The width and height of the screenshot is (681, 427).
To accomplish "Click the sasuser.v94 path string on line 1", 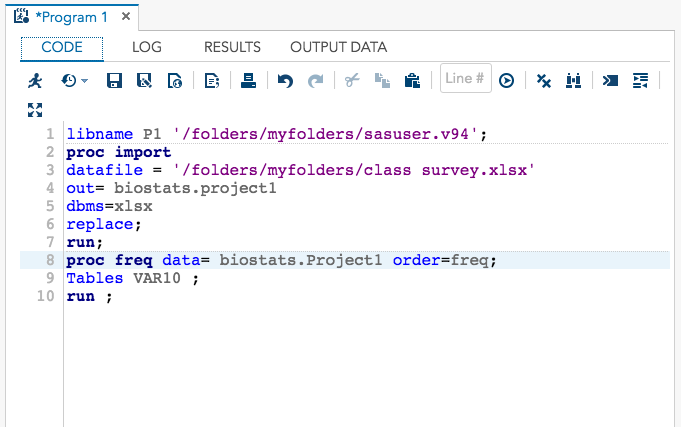I will click(325, 134).
